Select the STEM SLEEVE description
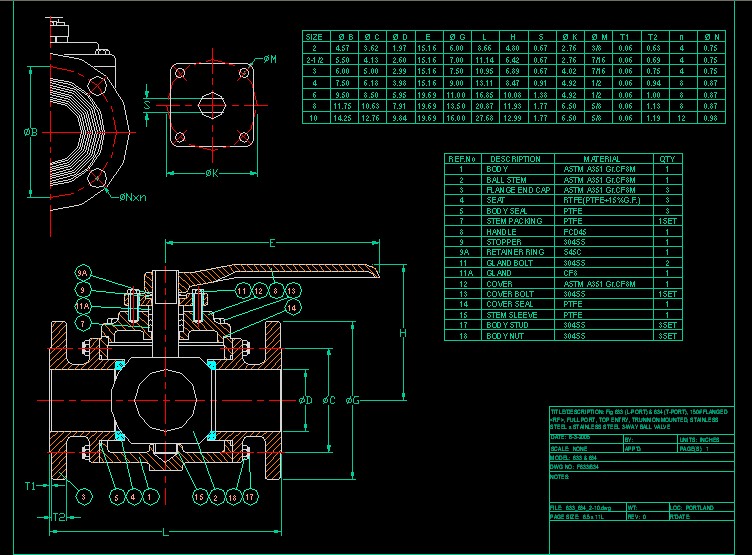The image size is (752, 555). tap(512, 315)
